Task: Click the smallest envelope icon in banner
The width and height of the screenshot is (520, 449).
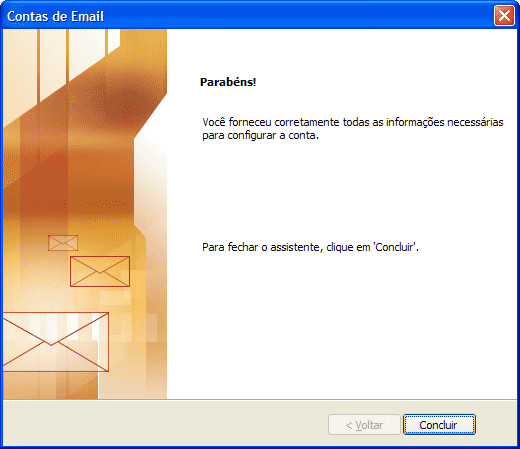Action: (63, 243)
